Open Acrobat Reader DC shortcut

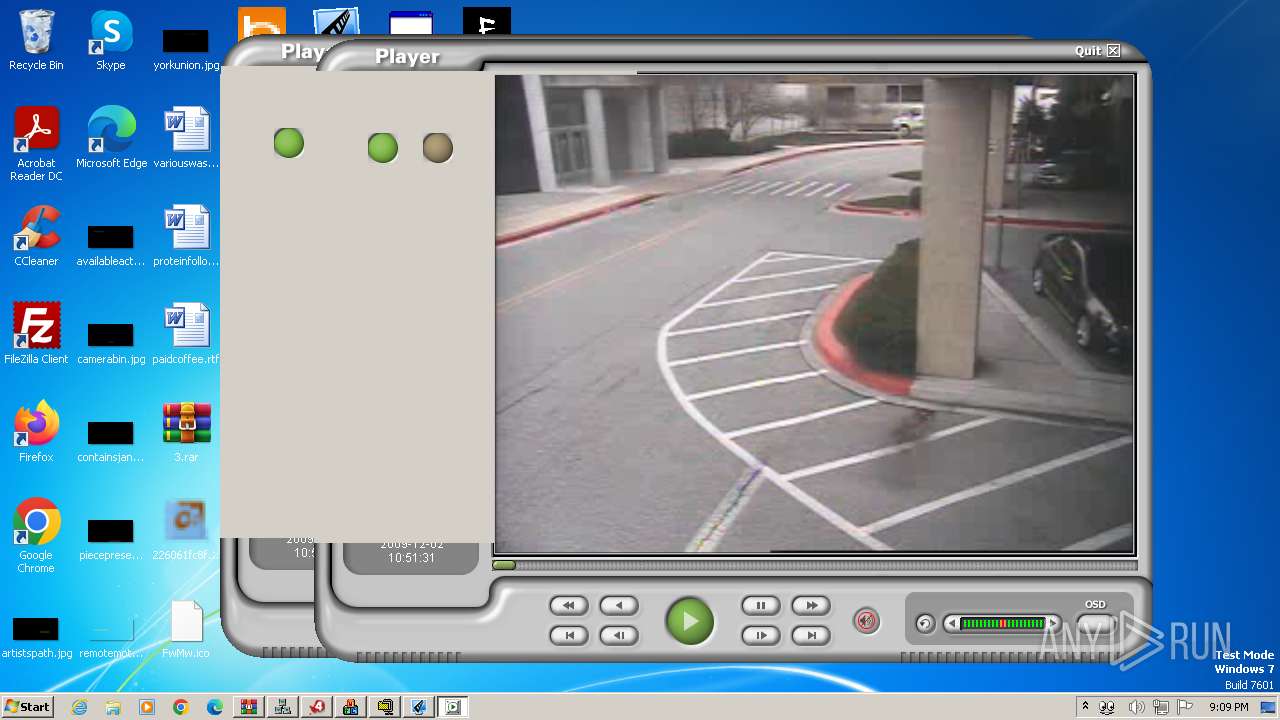click(x=36, y=144)
